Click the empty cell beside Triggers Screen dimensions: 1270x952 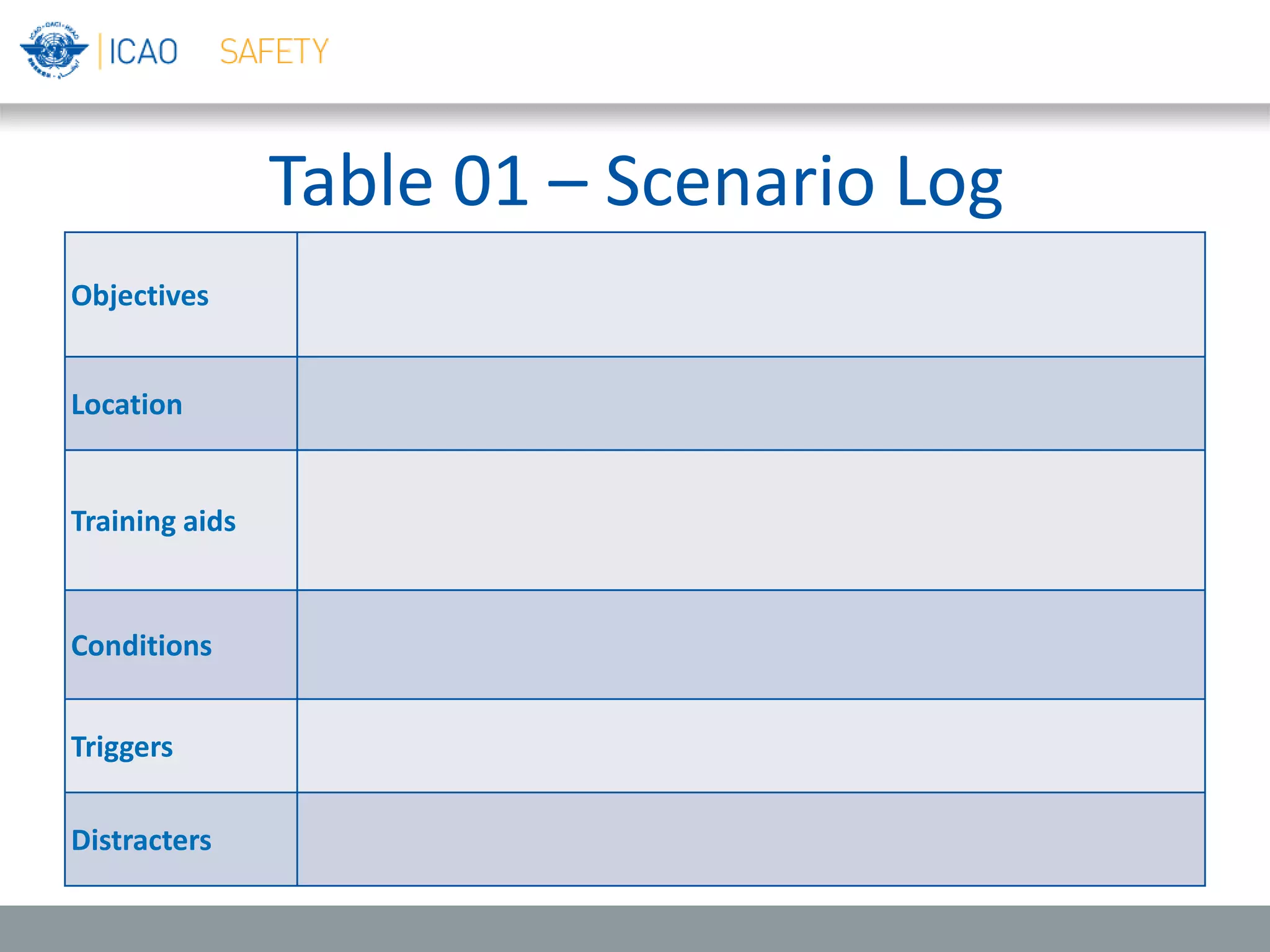(x=751, y=746)
